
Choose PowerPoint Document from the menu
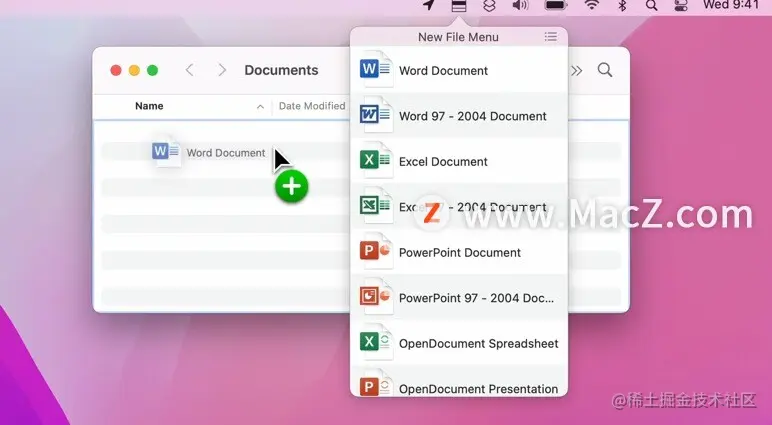[x=458, y=252]
